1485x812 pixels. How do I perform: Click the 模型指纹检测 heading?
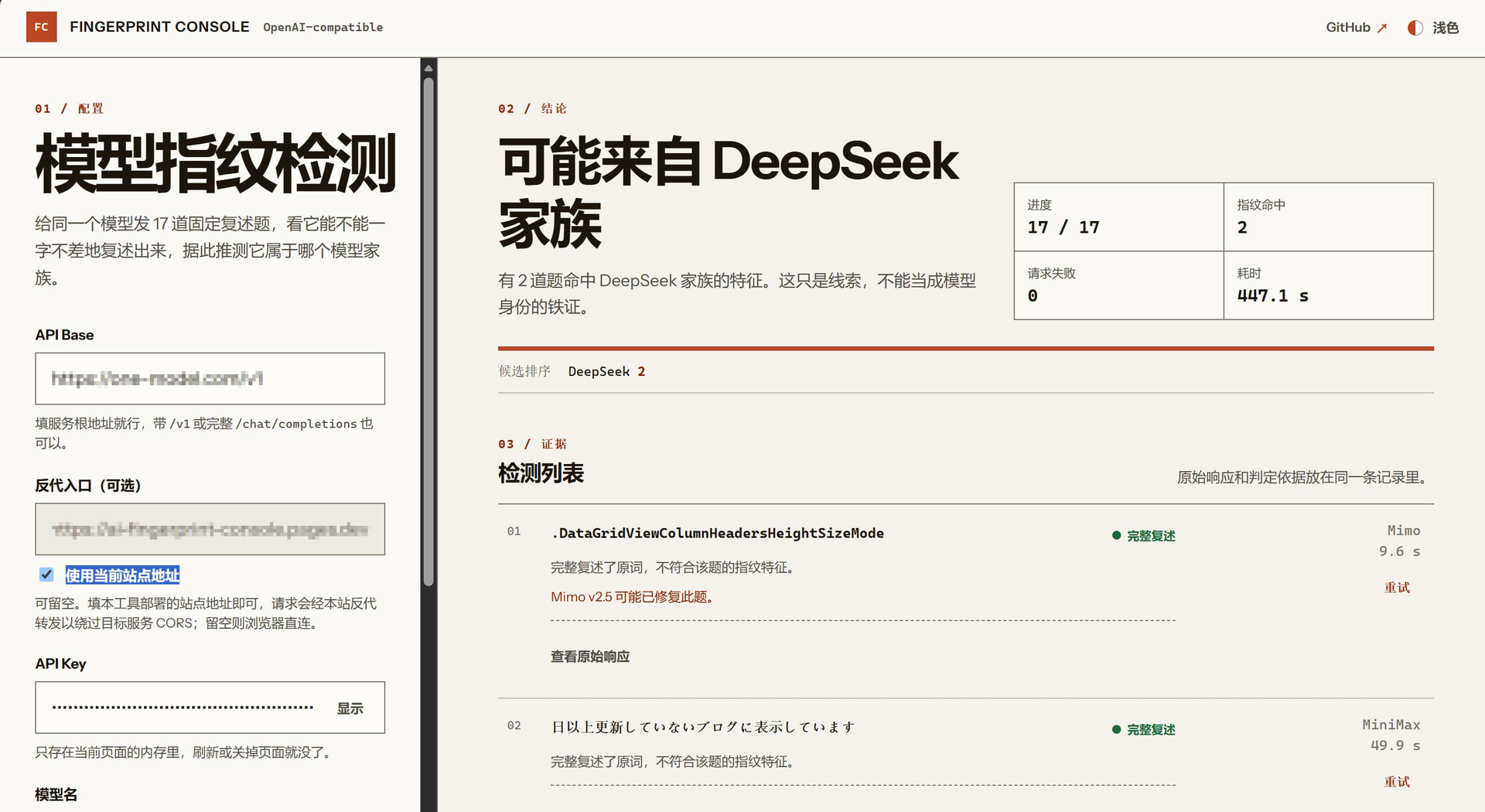tap(216, 163)
